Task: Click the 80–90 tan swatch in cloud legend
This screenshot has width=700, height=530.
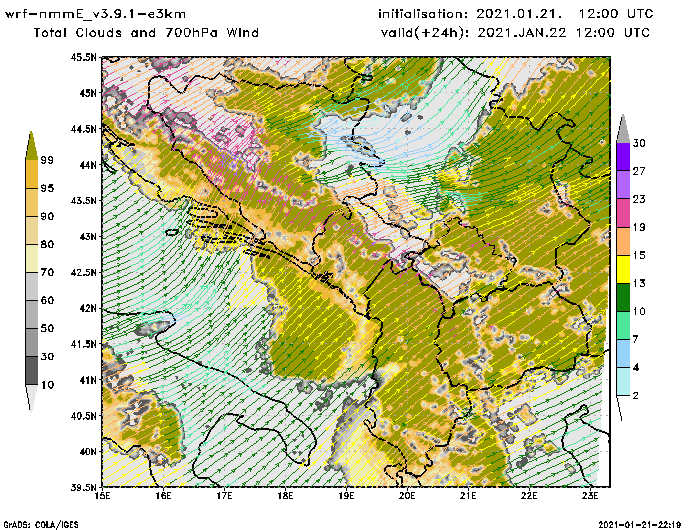Action: 31,230
